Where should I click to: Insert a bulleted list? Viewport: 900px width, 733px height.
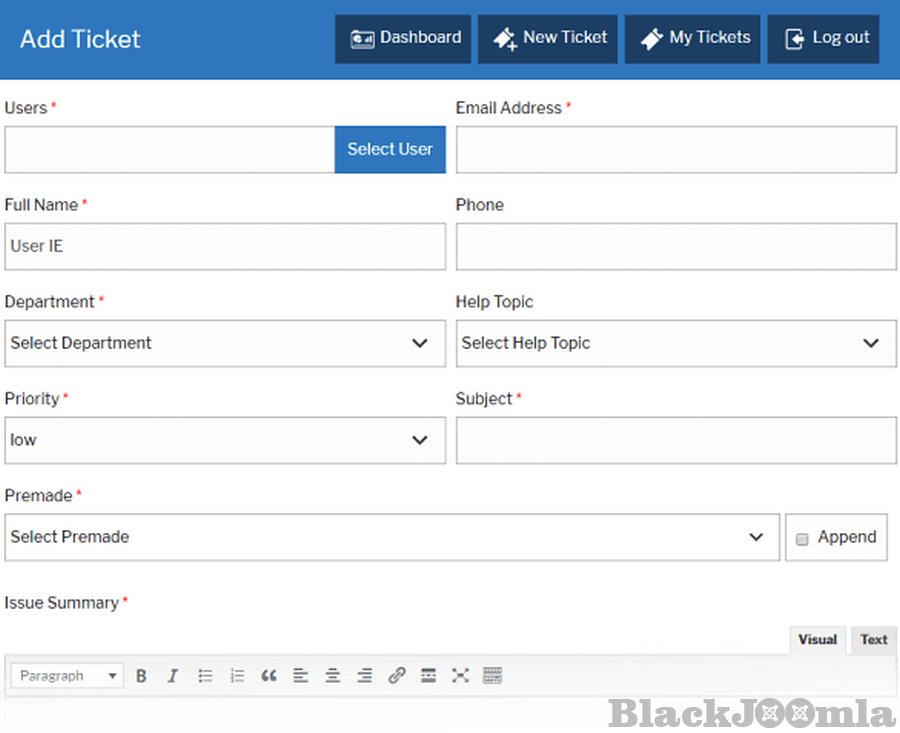tap(205, 676)
